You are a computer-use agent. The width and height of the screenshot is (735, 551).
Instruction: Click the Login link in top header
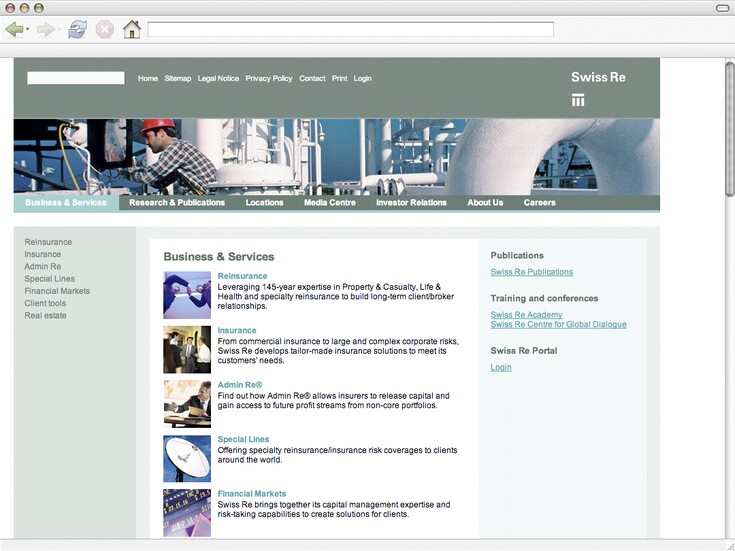click(362, 78)
